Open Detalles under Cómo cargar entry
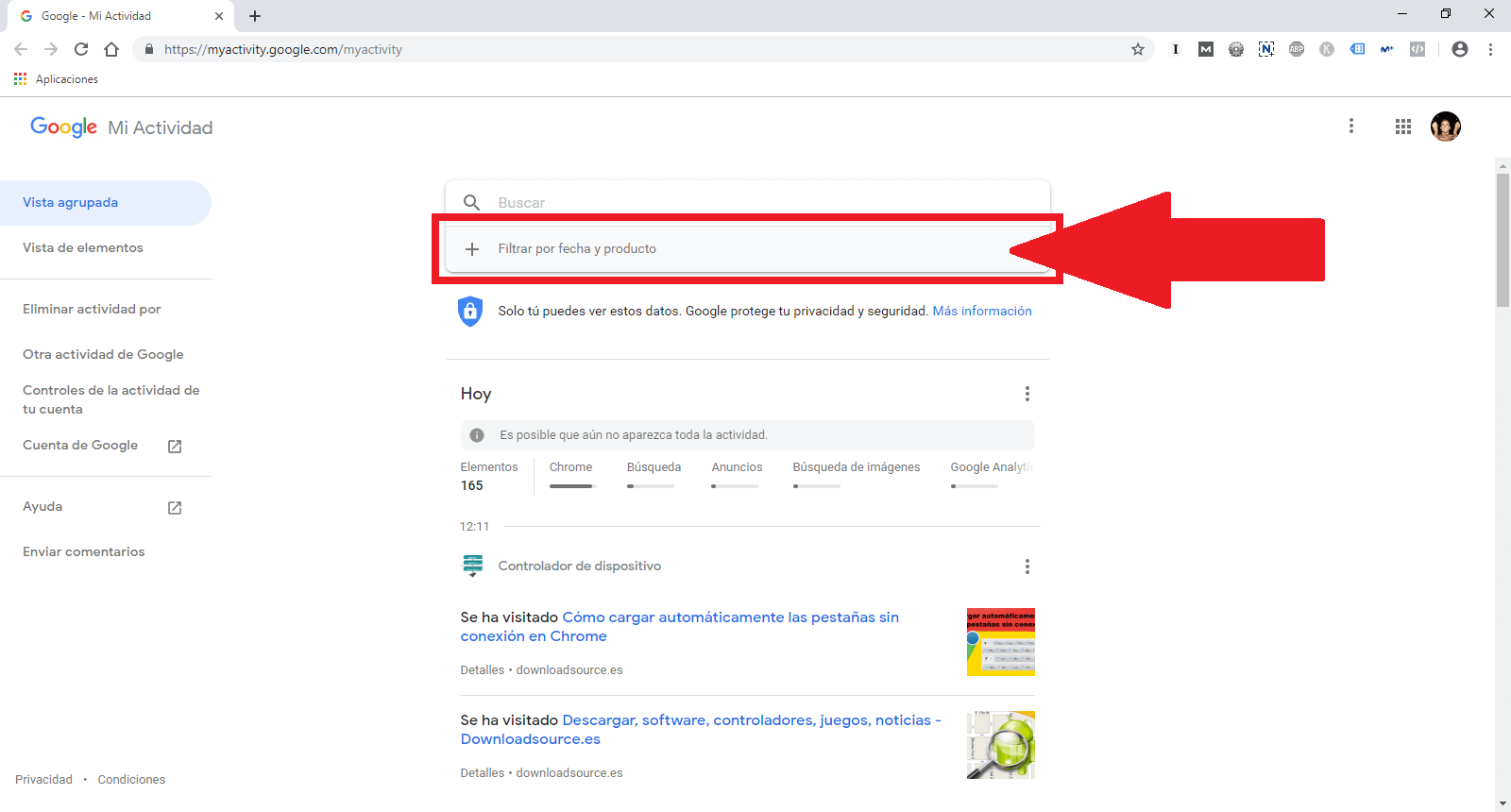Screen dimensions: 1511x812 483,670
